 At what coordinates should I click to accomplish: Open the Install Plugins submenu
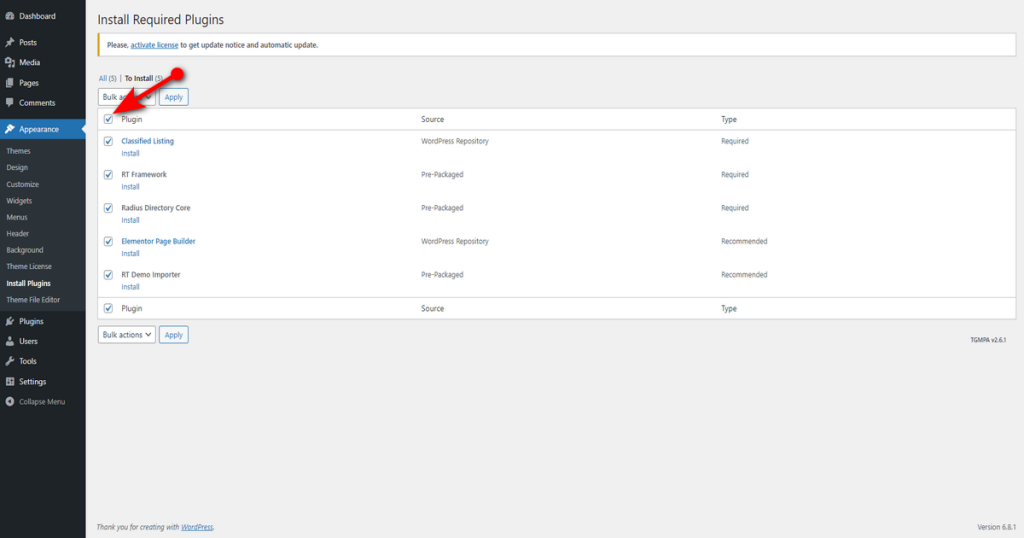coord(28,283)
